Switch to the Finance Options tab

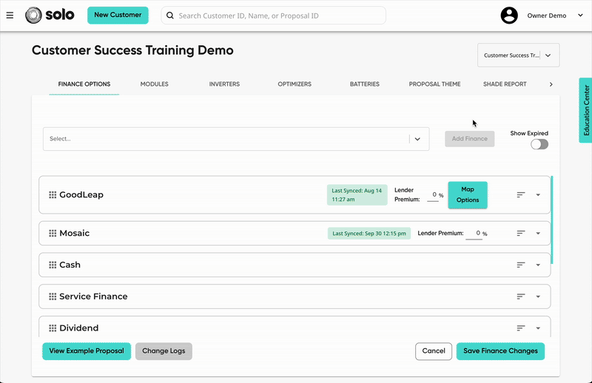click(x=84, y=84)
